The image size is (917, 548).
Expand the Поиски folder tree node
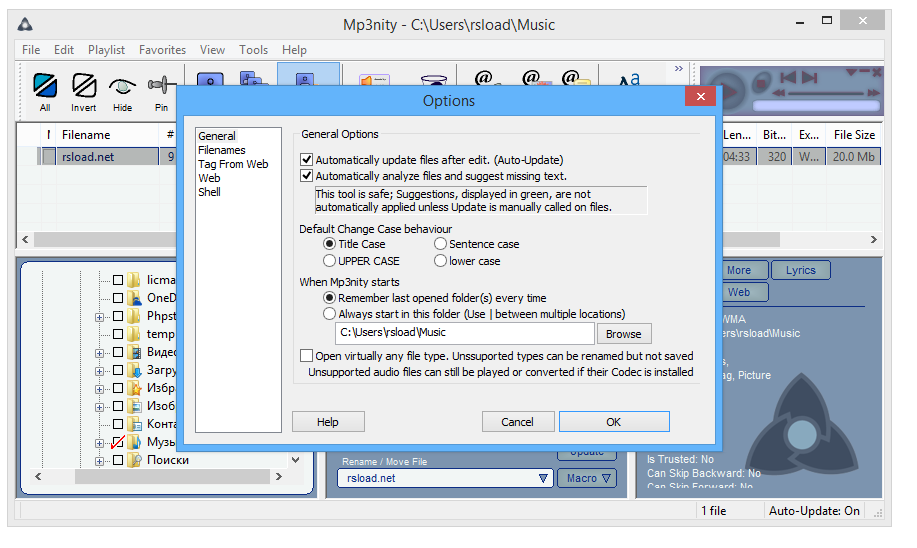(99, 461)
